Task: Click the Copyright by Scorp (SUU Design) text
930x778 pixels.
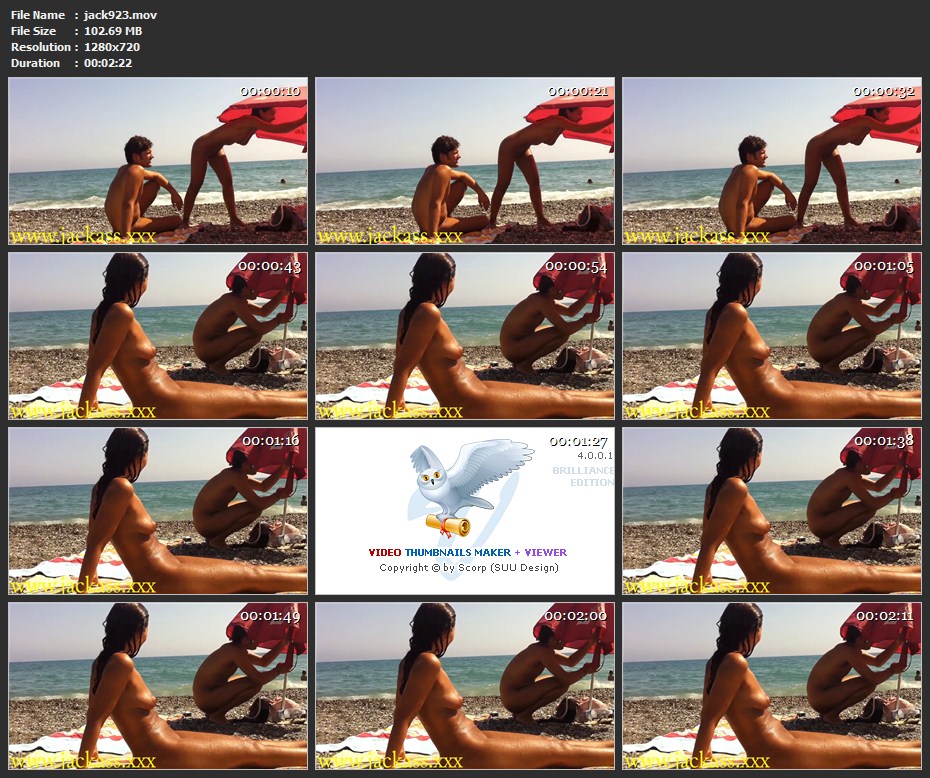Action: (468, 568)
